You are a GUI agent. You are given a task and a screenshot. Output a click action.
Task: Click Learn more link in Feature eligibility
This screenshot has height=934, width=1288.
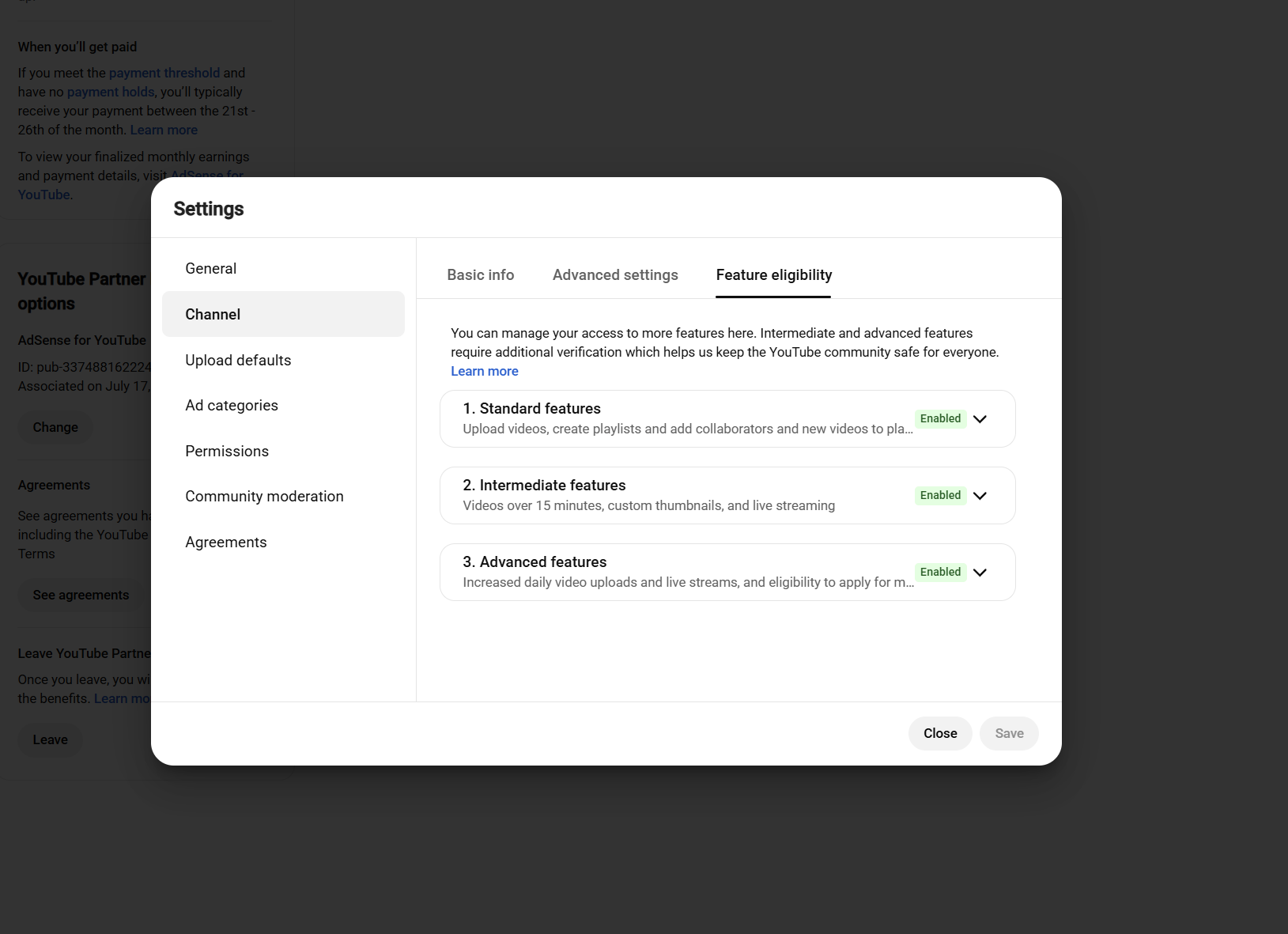click(485, 371)
